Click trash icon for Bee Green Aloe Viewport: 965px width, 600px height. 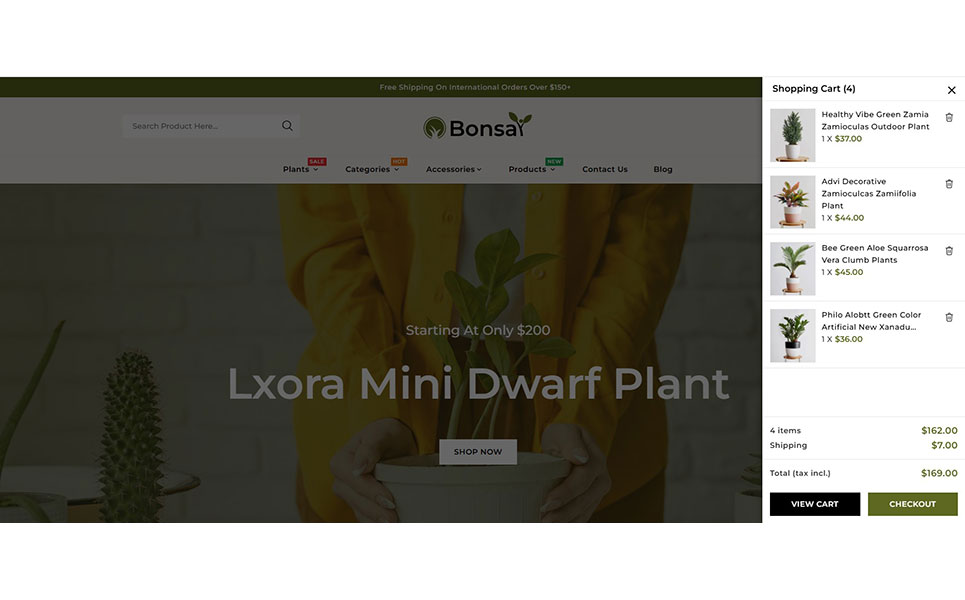point(949,251)
